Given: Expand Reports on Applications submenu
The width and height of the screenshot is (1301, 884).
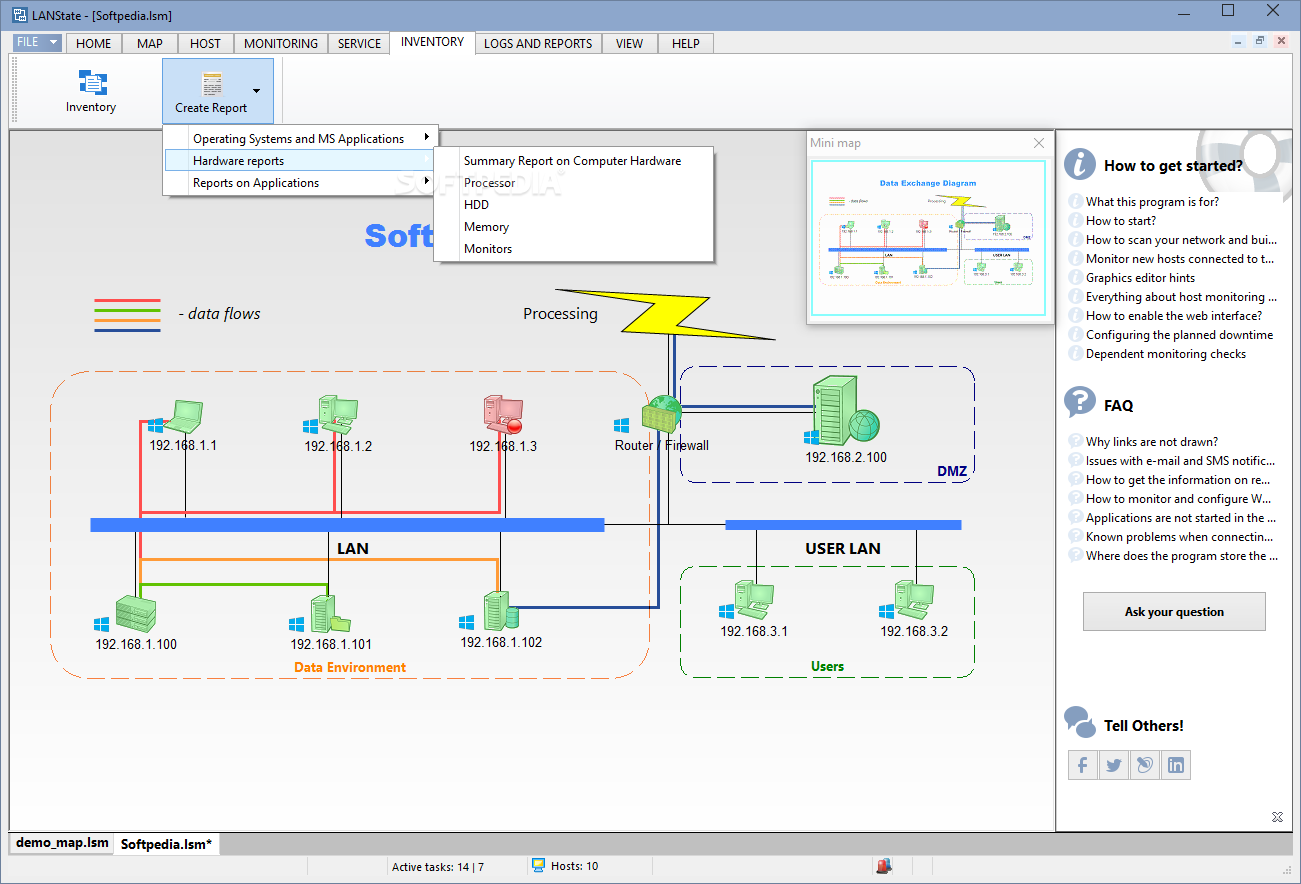Looking at the screenshot, I should click(x=301, y=183).
